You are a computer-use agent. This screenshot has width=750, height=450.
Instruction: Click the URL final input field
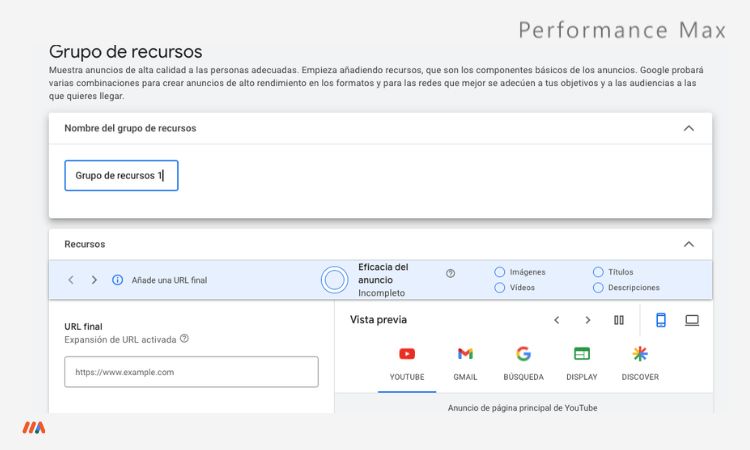(191, 372)
